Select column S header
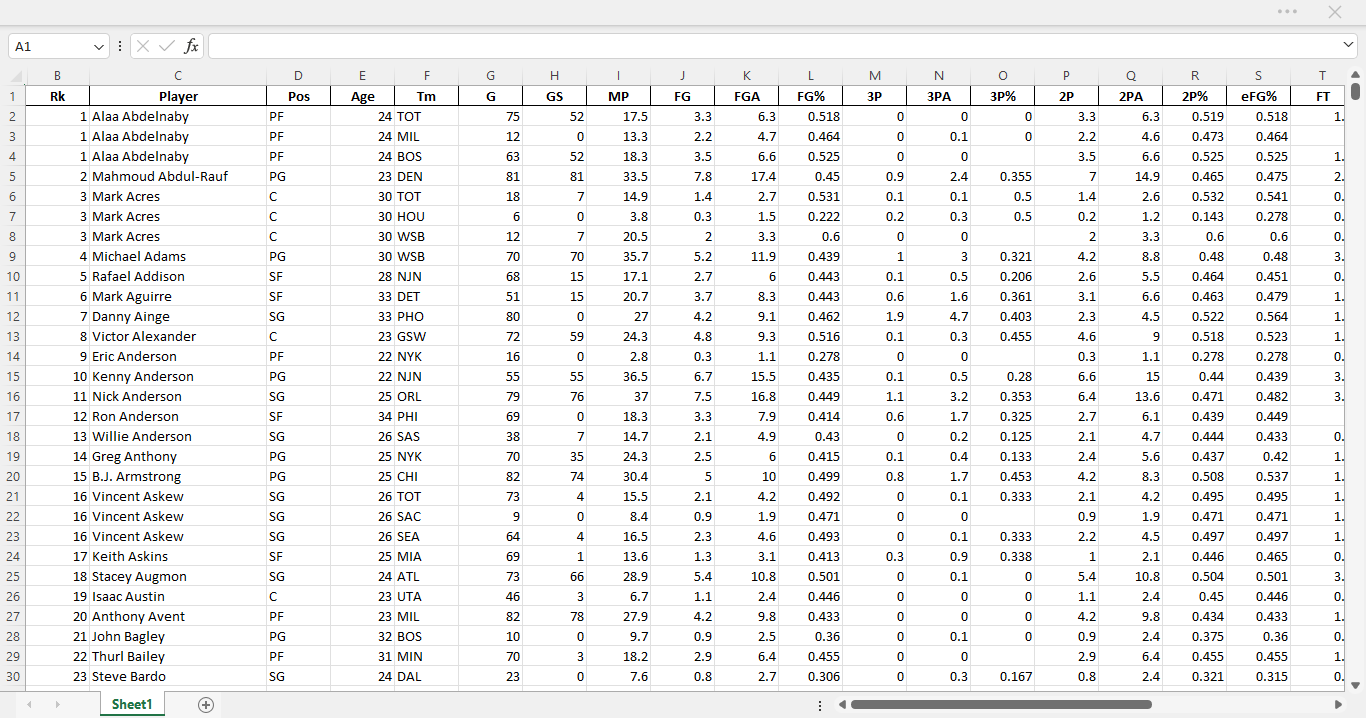 (1258, 76)
